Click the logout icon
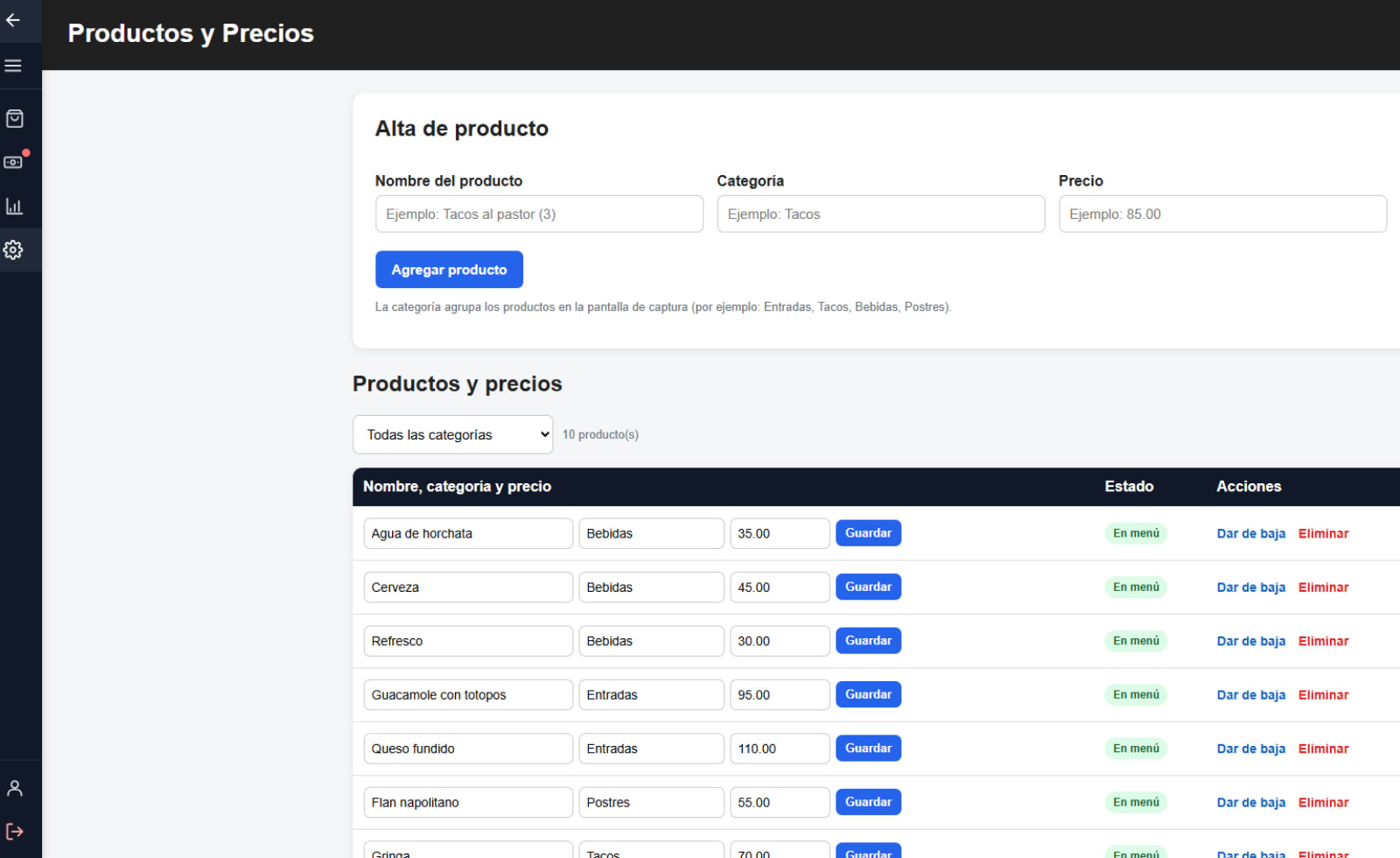This screenshot has width=1400, height=858. pyautogui.click(x=14, y=832)
